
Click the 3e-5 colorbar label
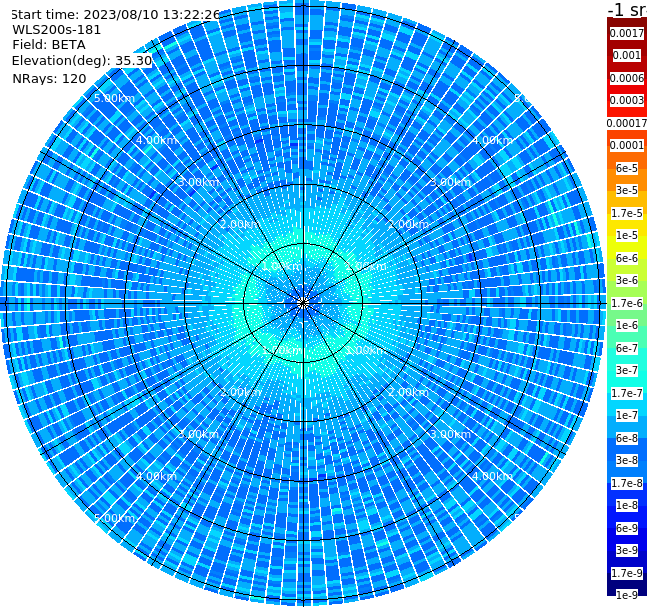(x=627, y=190)
